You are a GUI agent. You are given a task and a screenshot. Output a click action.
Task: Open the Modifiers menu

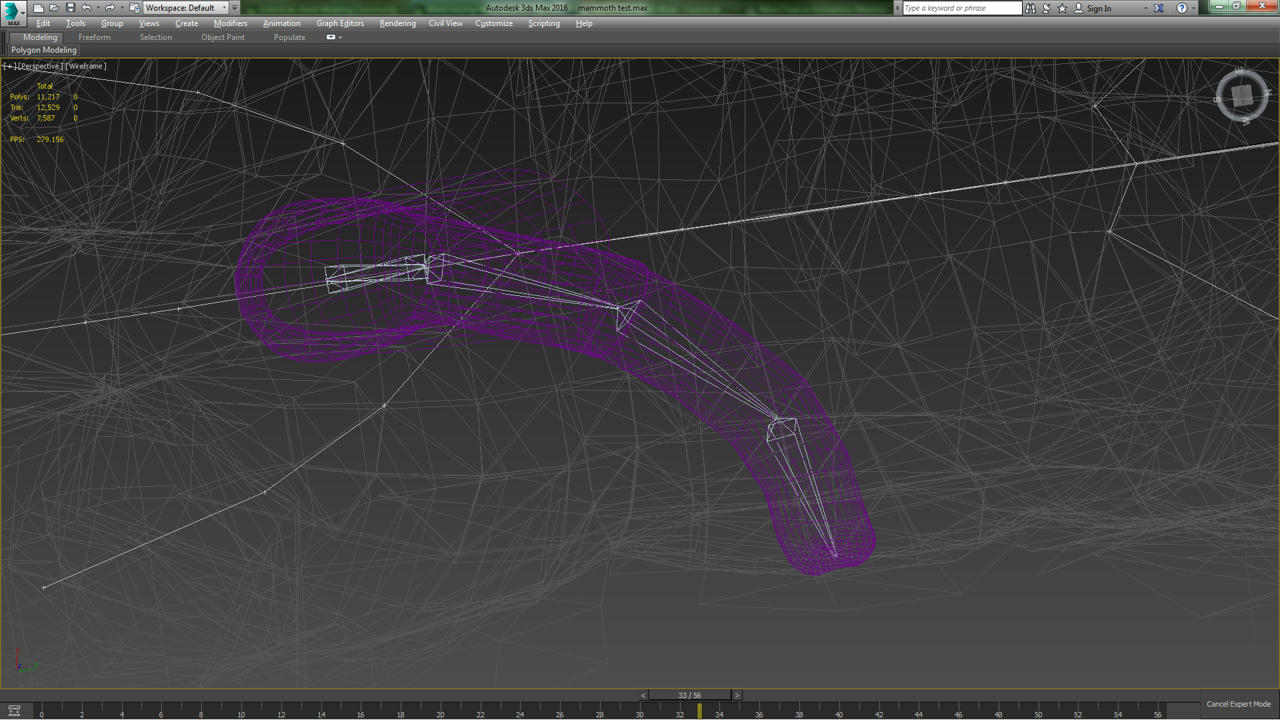[x=230, y=23]
